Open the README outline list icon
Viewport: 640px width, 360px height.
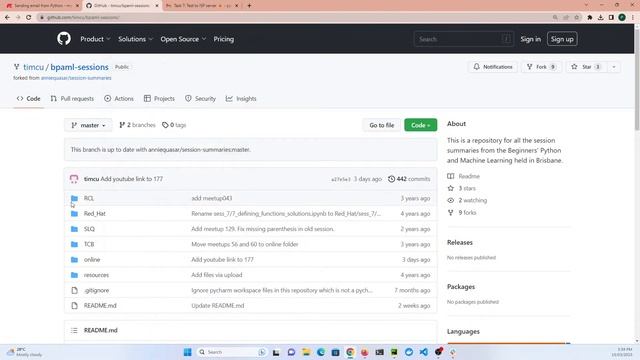pyautogui.click(x=74, y=330)
